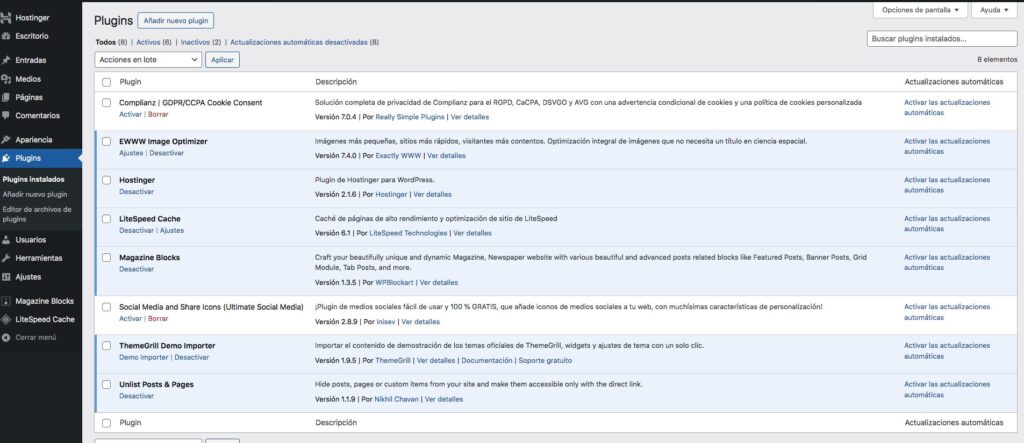Click the Comentarios speech bubble icon
This screenshot has width=1024, height=443.
6,116
